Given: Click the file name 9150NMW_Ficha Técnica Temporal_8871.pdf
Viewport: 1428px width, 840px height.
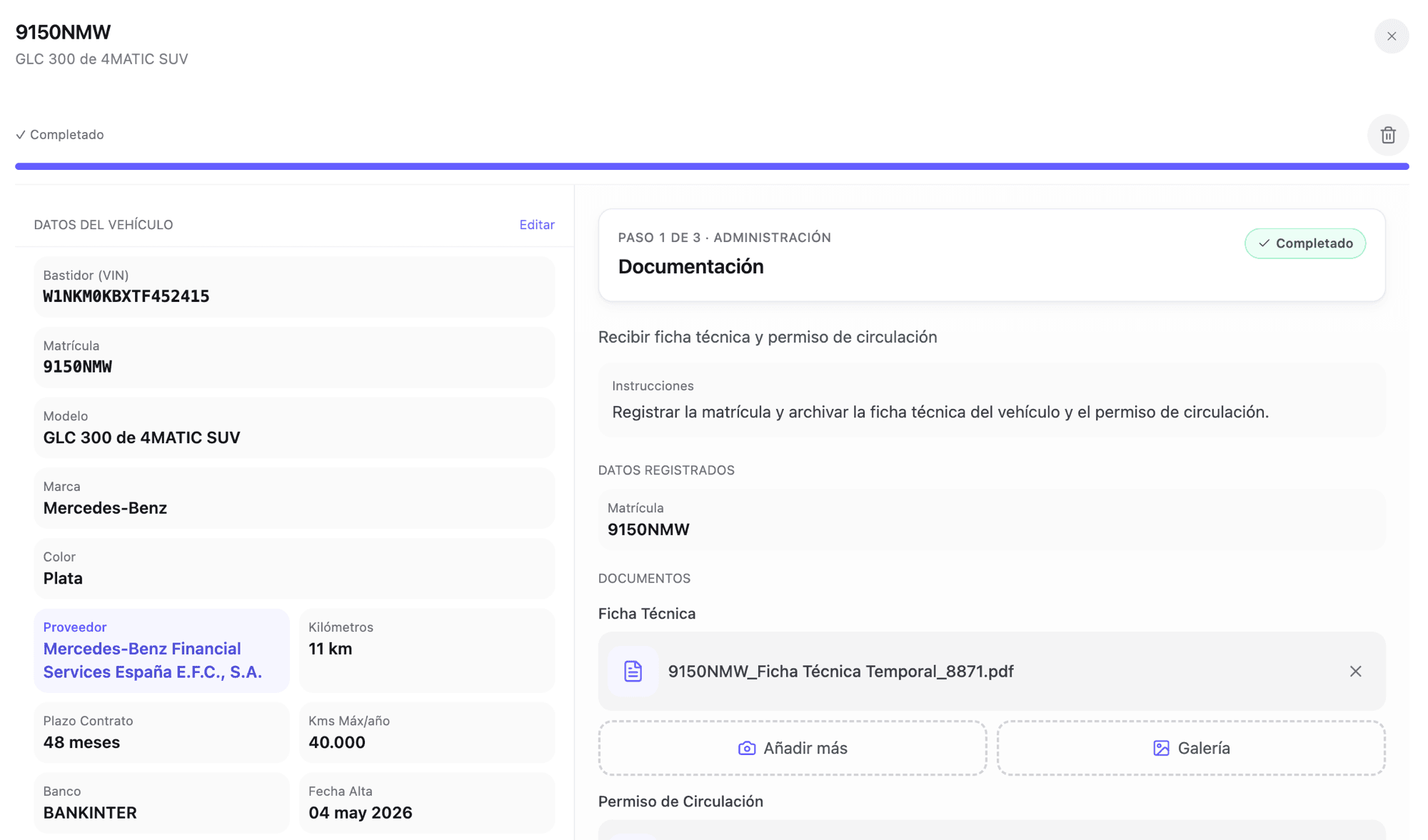Looking at the screenshot, I should pyautogui.click(x=840, y=672).
